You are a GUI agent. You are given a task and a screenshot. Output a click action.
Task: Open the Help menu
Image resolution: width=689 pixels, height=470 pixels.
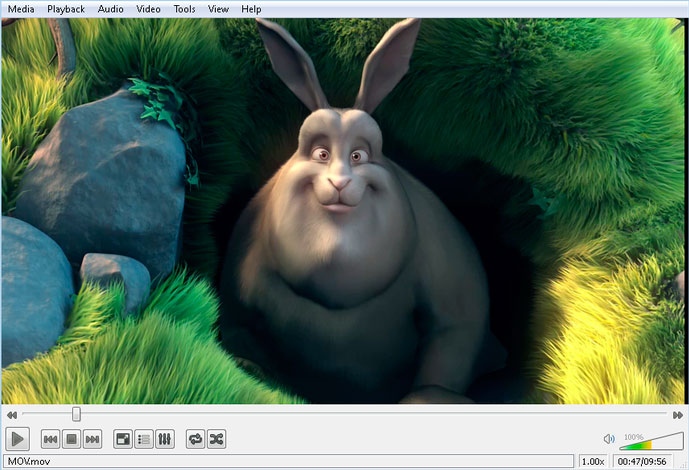(x=251, y=9)
